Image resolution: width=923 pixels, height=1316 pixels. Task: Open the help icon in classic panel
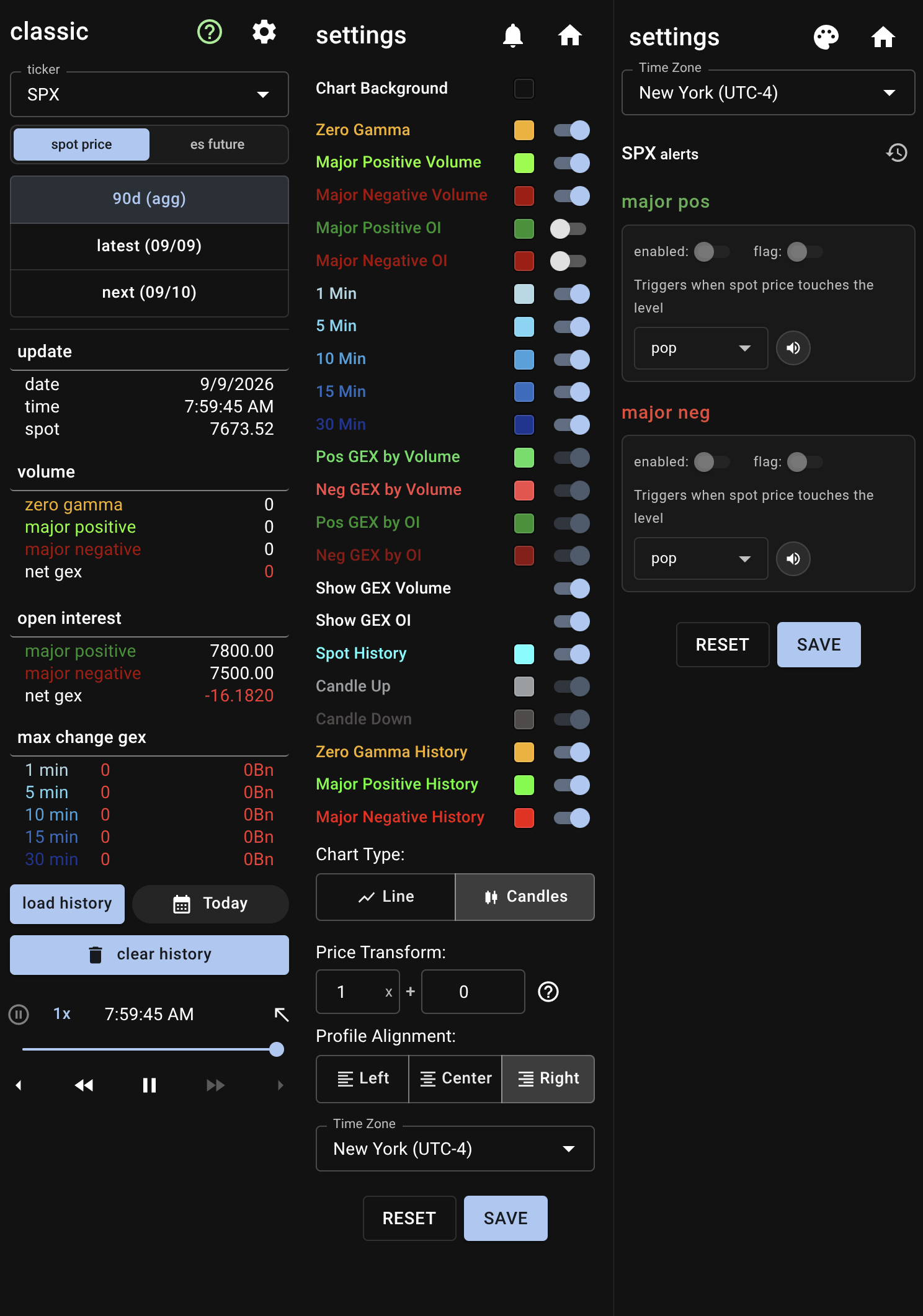[210, 32]
